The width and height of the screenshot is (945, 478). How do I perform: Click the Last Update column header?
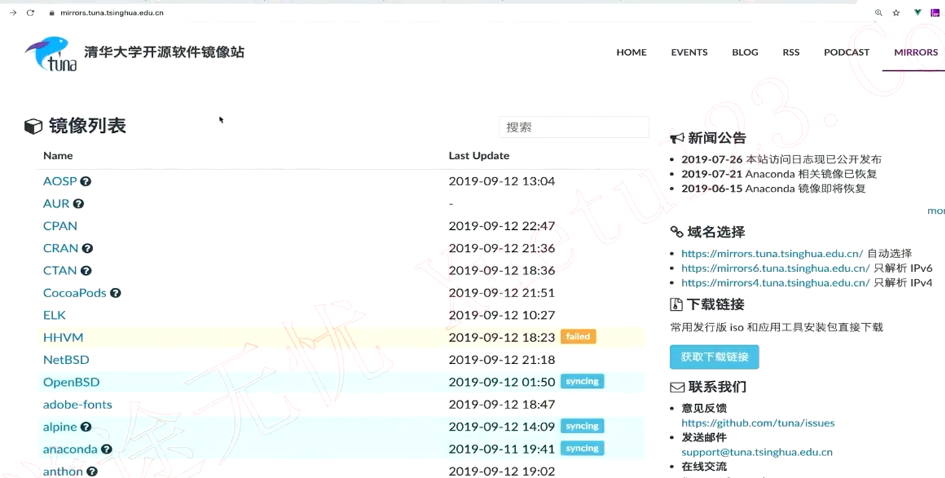tap(479, 156)
